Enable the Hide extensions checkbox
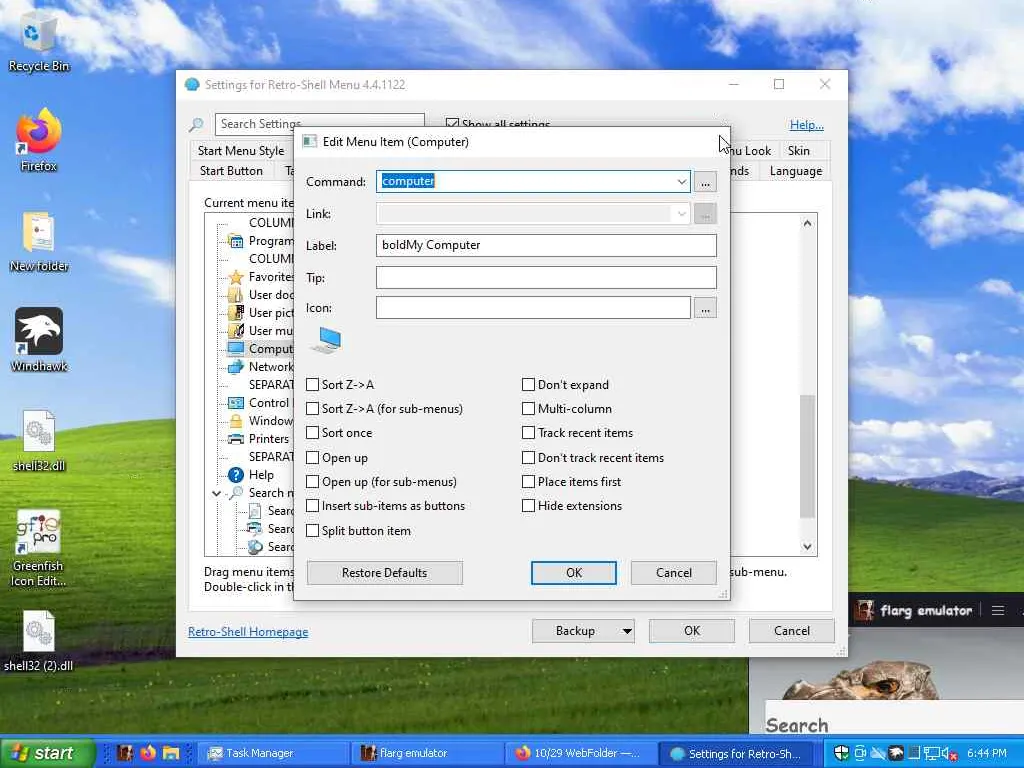Screen dimensions: 1024x768 point(528,506)
